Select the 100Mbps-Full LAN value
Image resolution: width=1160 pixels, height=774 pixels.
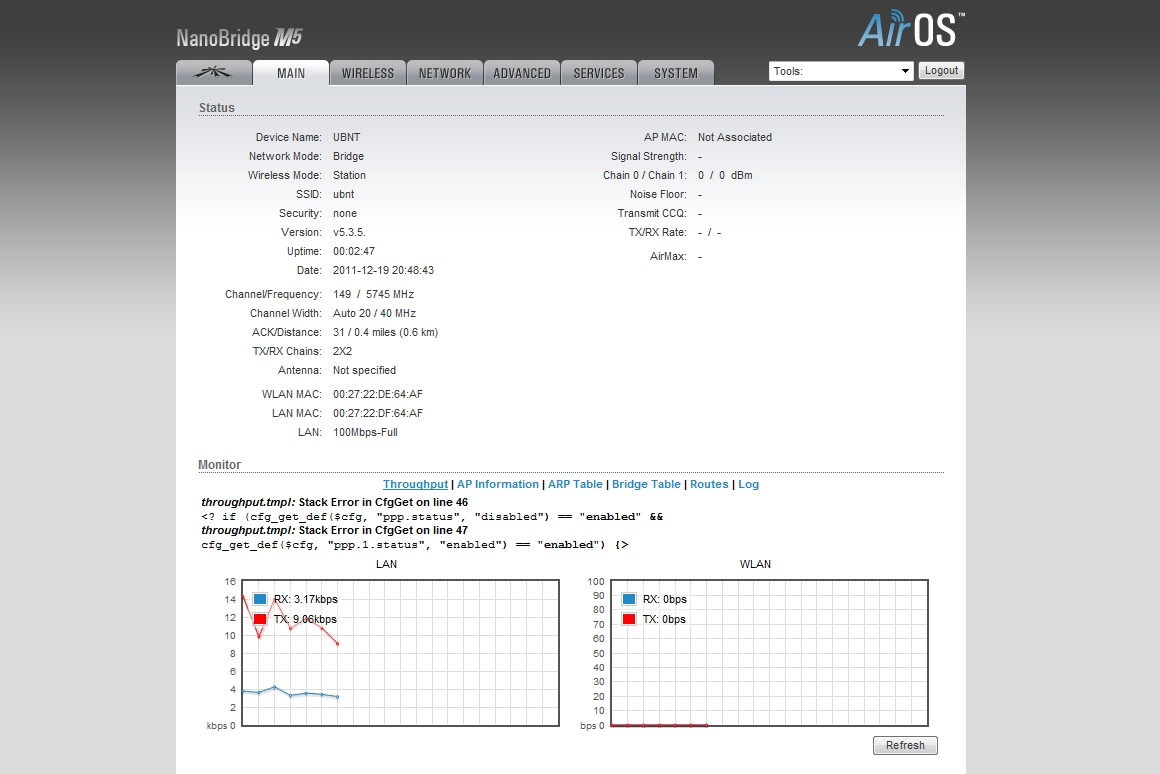[365, 432]
